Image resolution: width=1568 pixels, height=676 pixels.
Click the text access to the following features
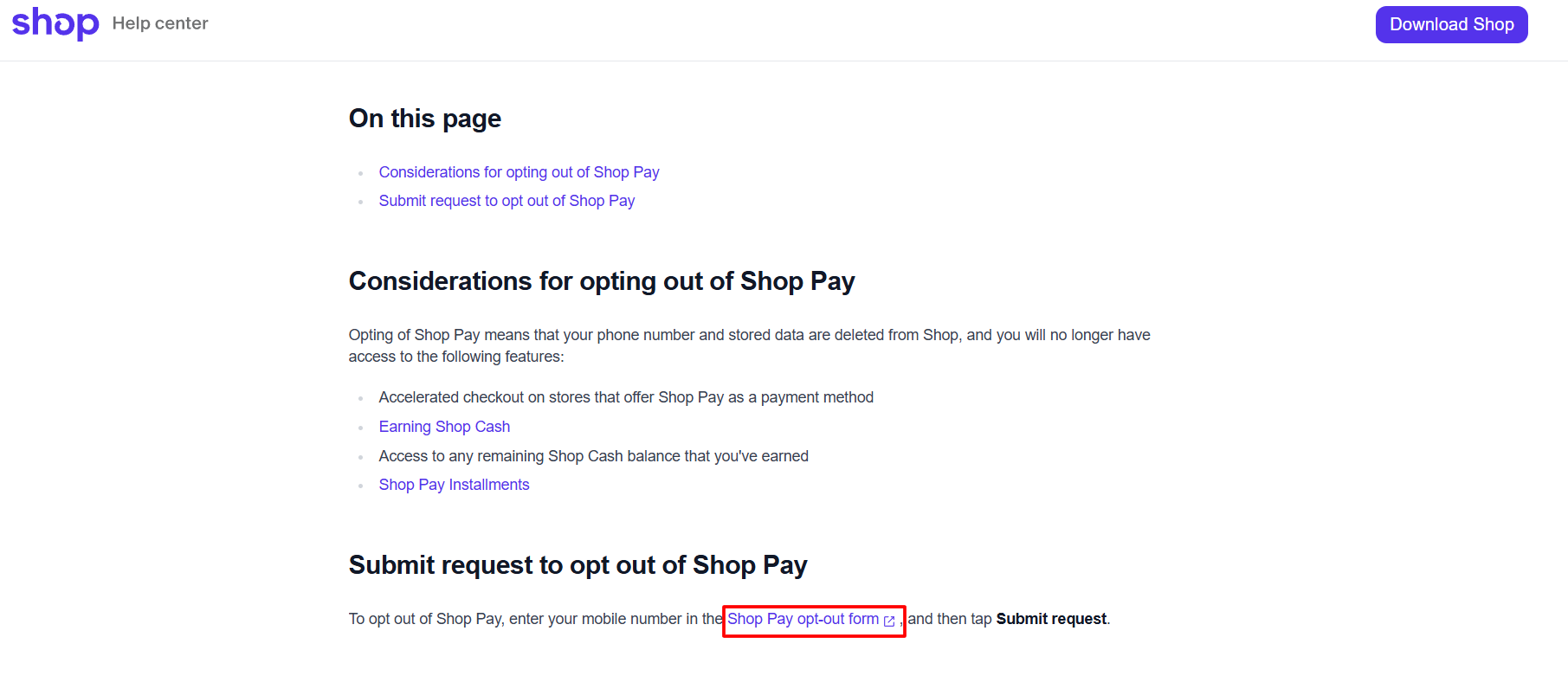(x=456, y=357)
